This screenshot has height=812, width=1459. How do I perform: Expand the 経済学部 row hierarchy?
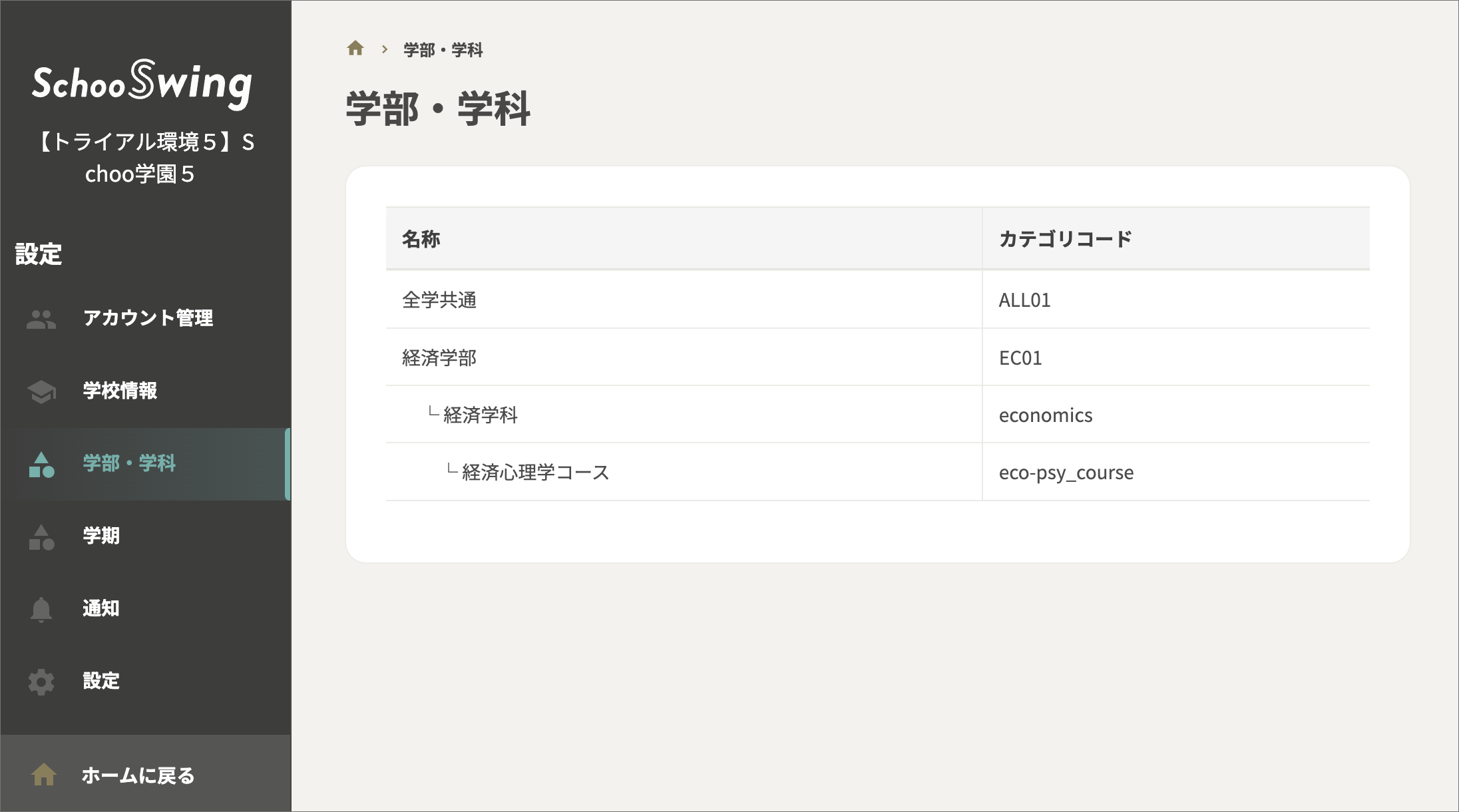[x=440, y=357]
